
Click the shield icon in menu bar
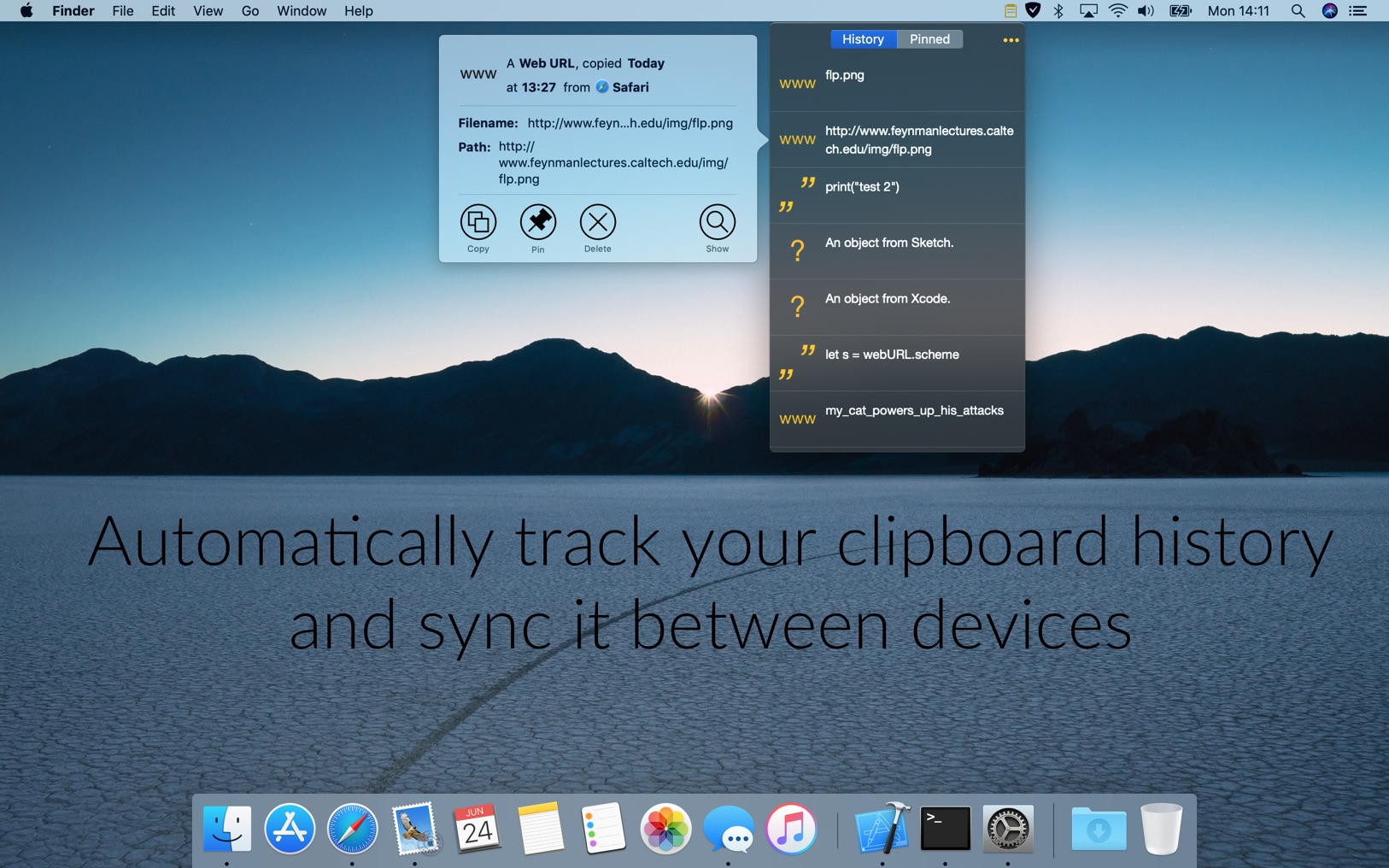click(x=1034, y=11)
